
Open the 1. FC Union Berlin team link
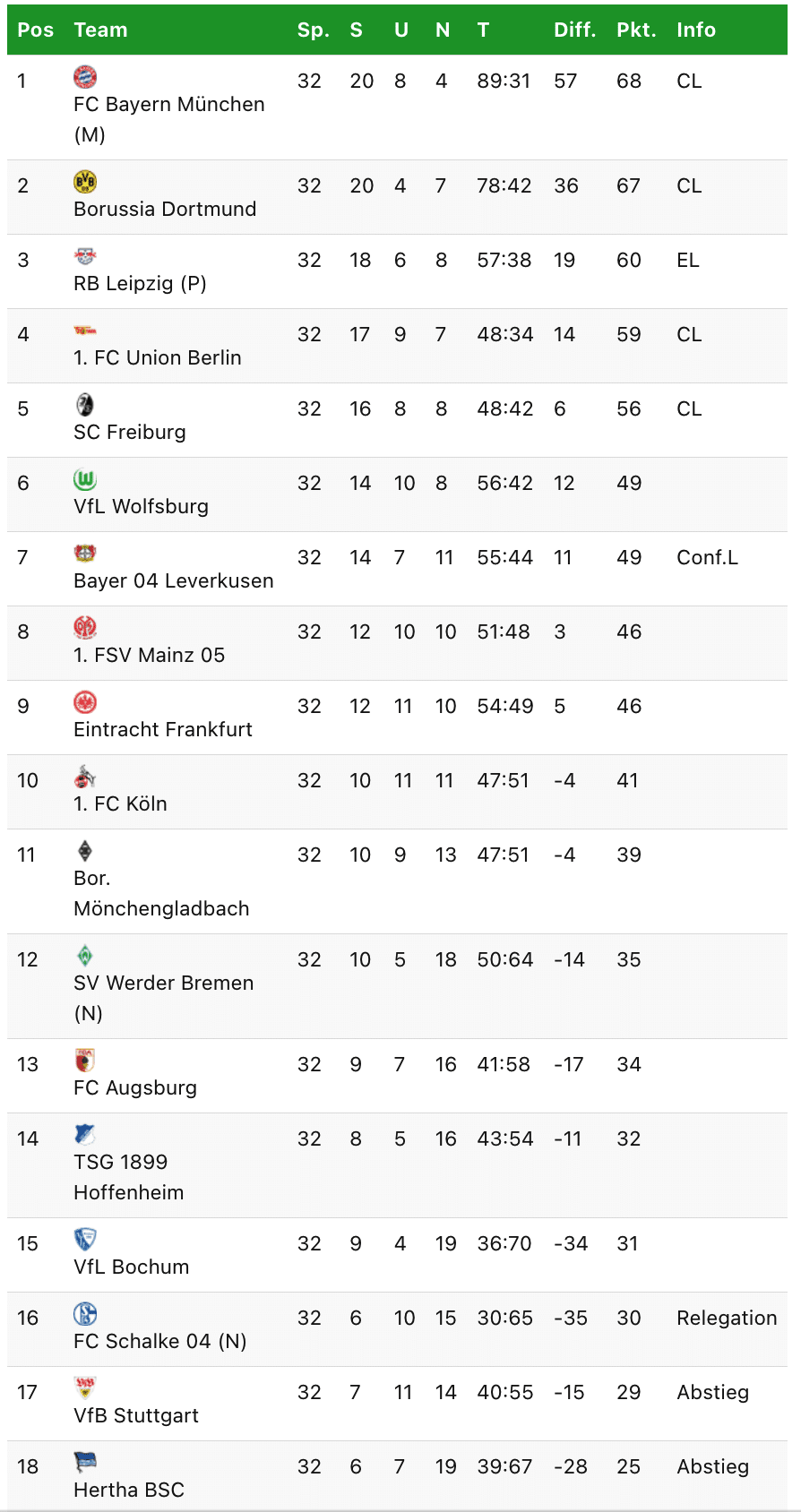158,357
